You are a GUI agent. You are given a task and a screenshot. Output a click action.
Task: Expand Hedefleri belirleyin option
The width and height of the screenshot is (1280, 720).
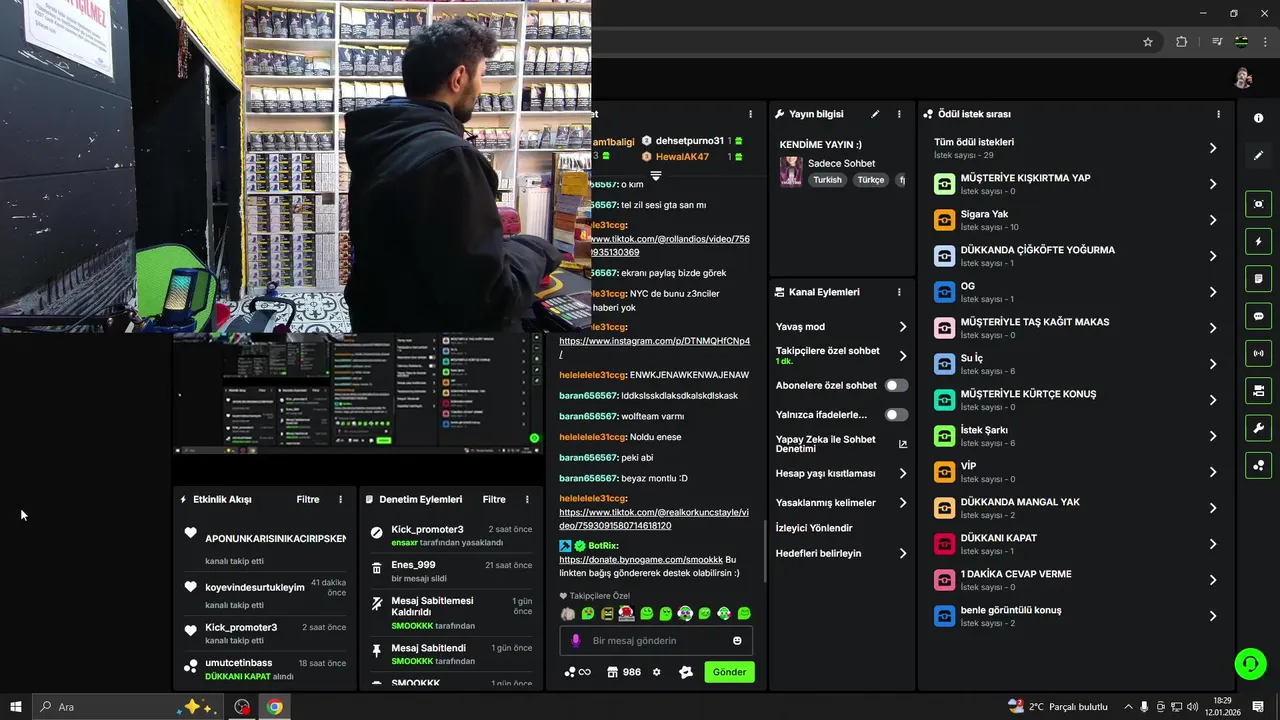tap(841, 553)
